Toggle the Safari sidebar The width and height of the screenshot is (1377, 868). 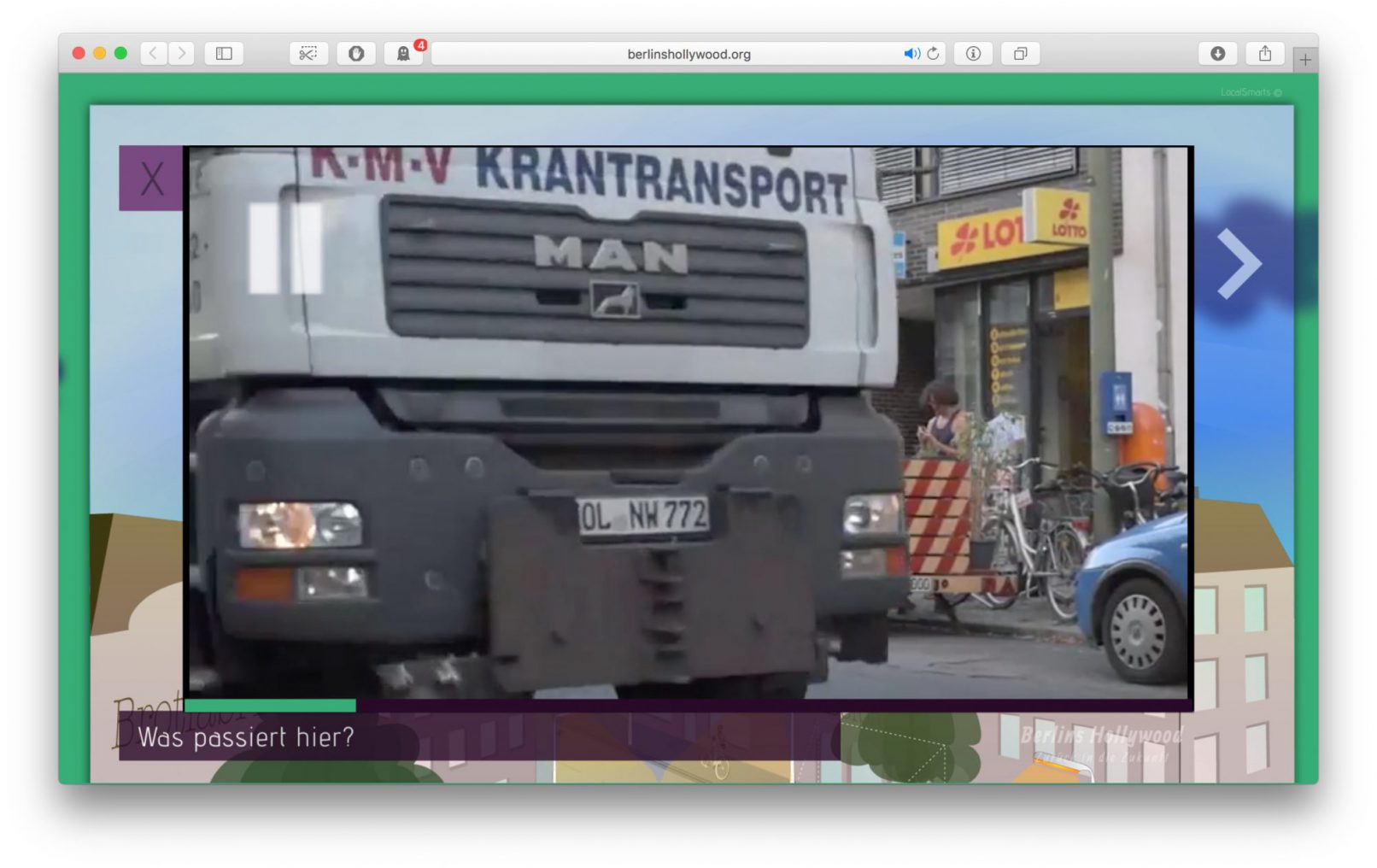(224, 54)
